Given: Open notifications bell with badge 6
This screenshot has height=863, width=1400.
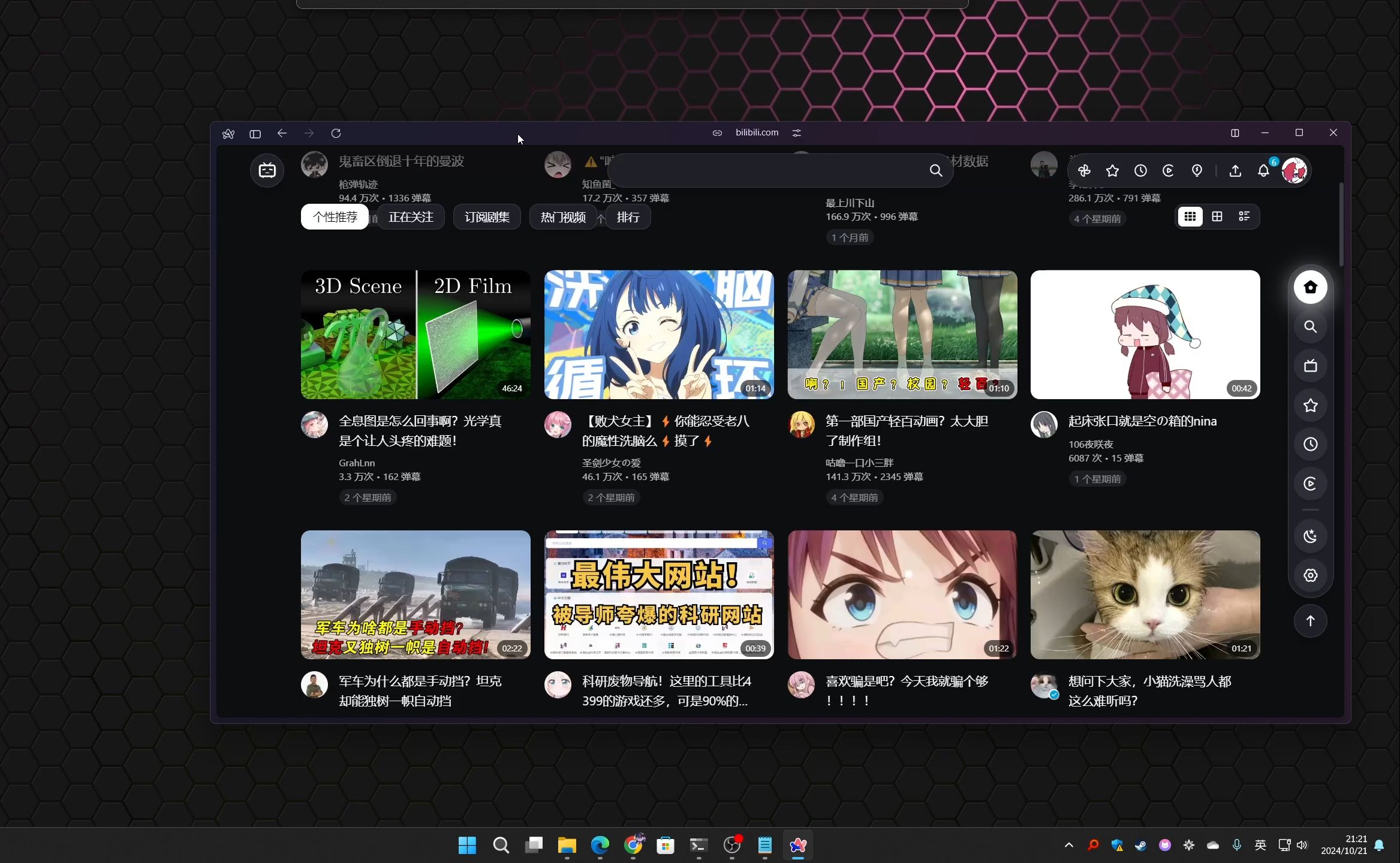Looking at the screenshot, I should coord(1264,171).
